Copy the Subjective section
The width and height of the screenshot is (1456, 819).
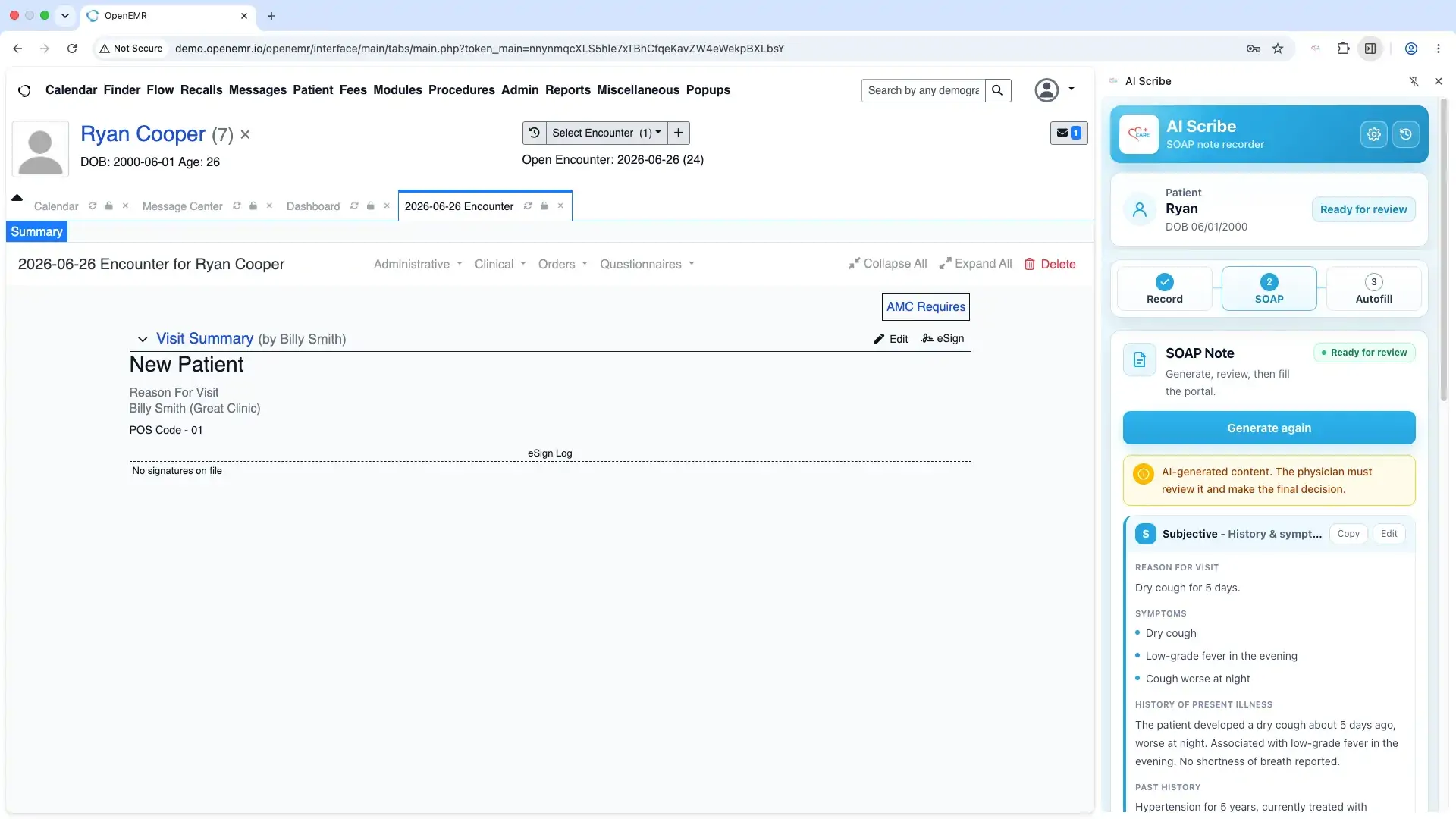[1348, 534]
